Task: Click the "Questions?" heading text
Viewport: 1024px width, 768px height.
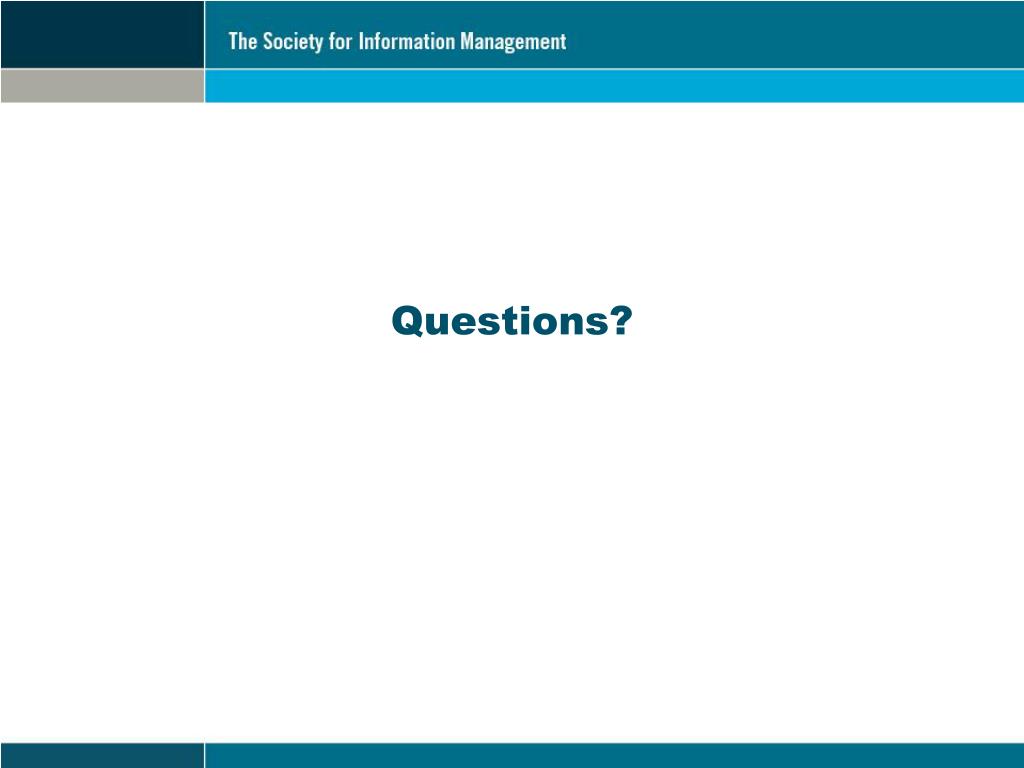Action: coord(512,321)
